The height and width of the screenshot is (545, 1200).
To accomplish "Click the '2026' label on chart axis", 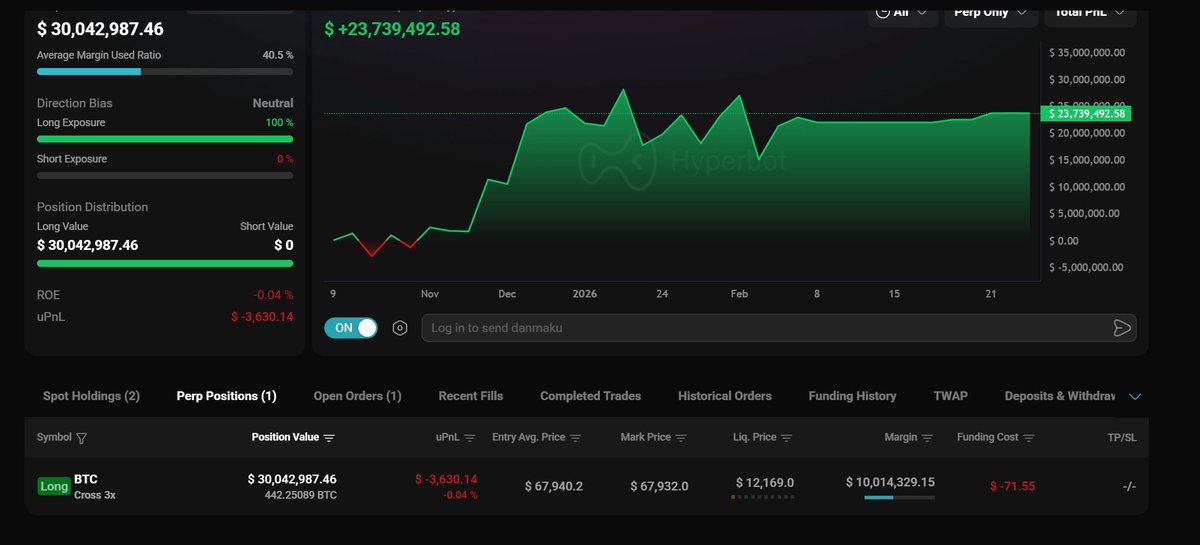I will point(584,294).
